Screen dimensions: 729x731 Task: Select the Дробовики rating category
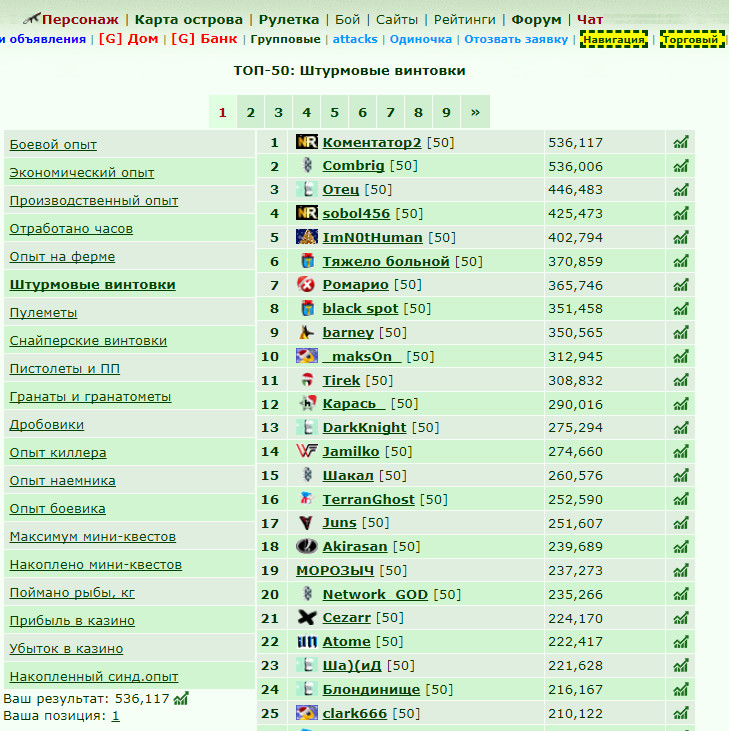(x=47, y=424)
